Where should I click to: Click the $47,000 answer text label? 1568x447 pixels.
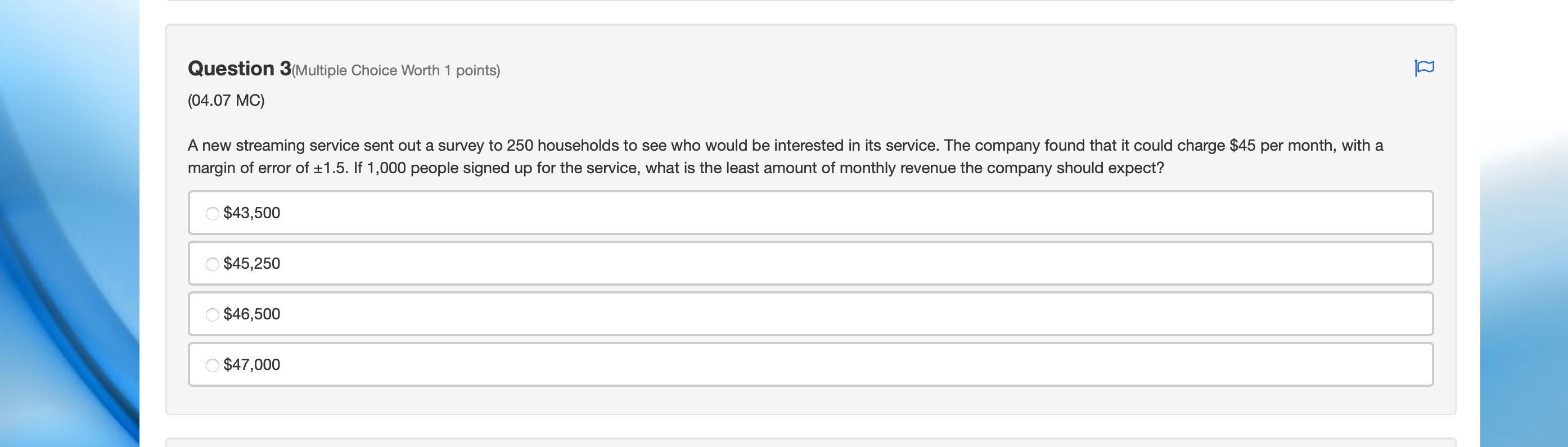click(252, 364)
